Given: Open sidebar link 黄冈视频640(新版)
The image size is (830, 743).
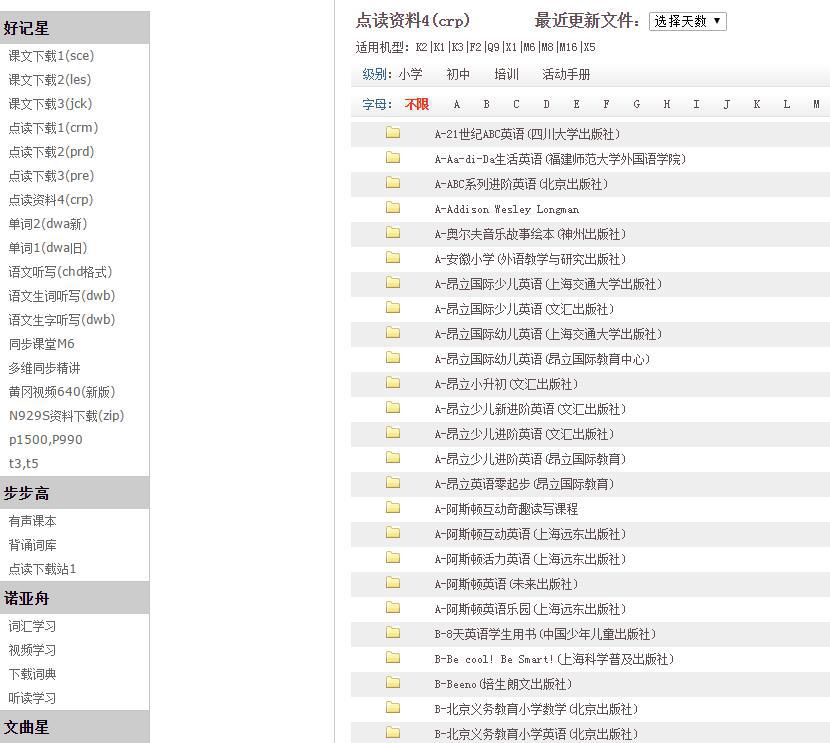Looking at the screenshot, I should pos(62,392).
